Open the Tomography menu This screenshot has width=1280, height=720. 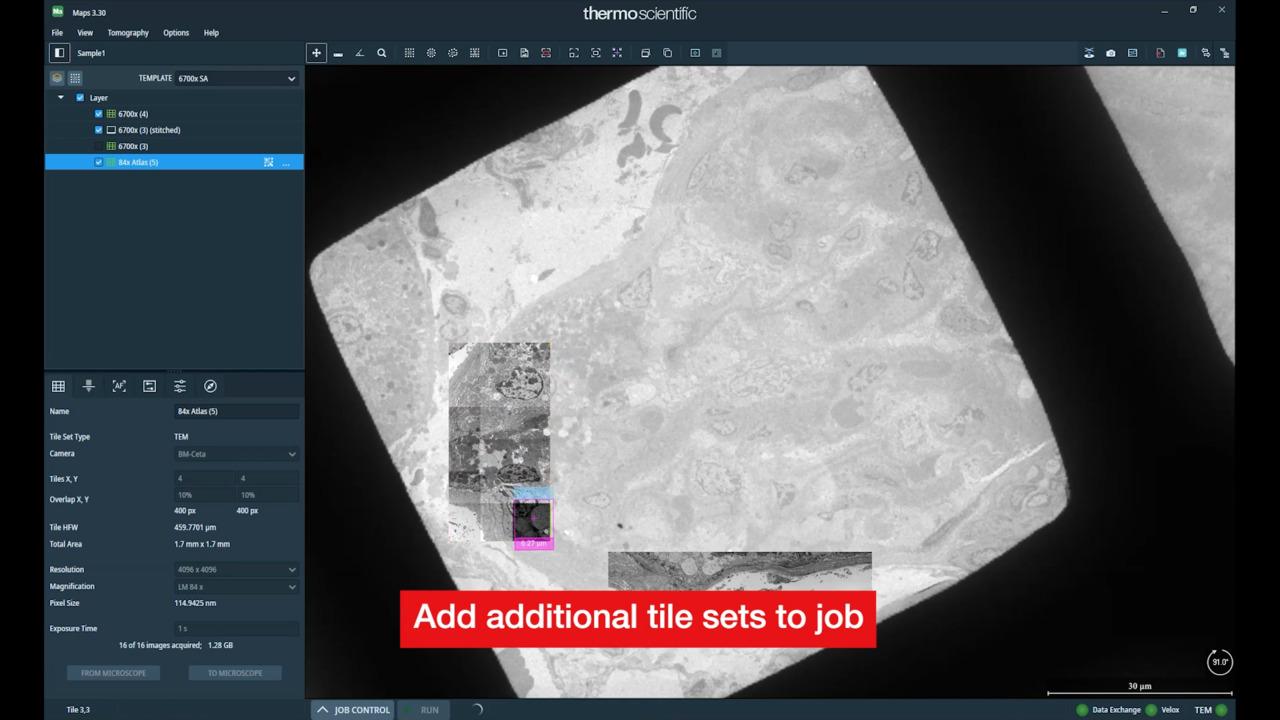128,33
